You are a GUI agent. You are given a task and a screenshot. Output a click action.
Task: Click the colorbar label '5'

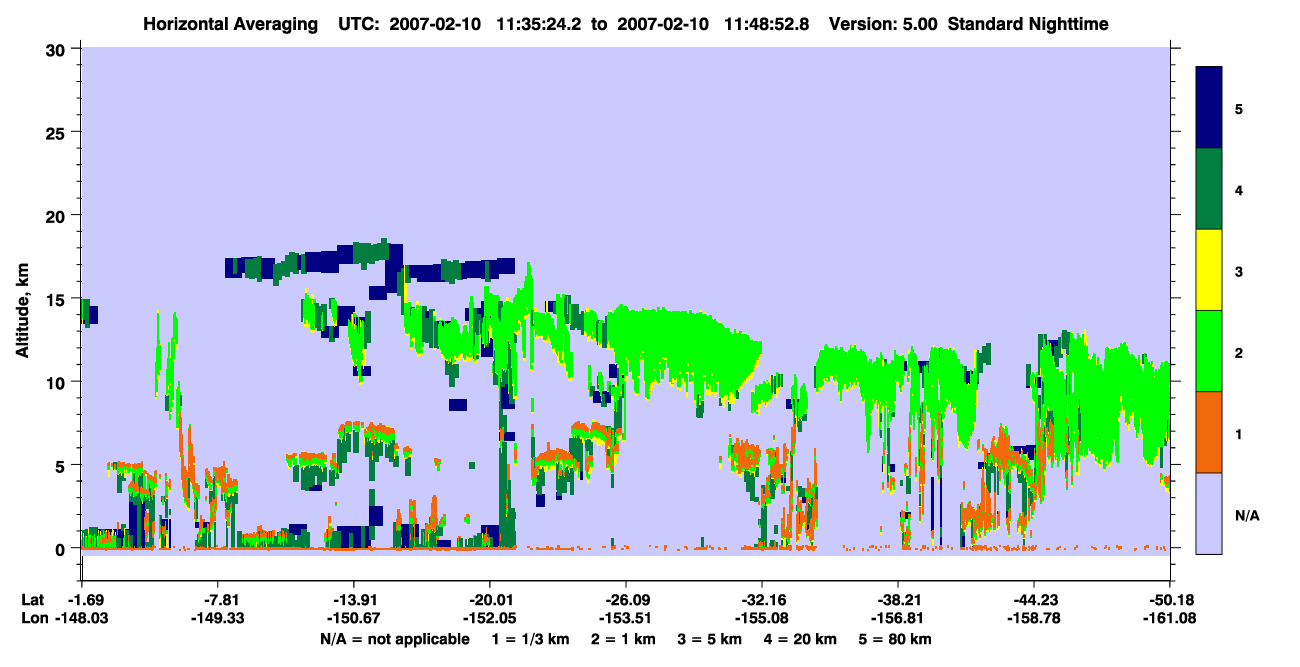click(1239, 108)
